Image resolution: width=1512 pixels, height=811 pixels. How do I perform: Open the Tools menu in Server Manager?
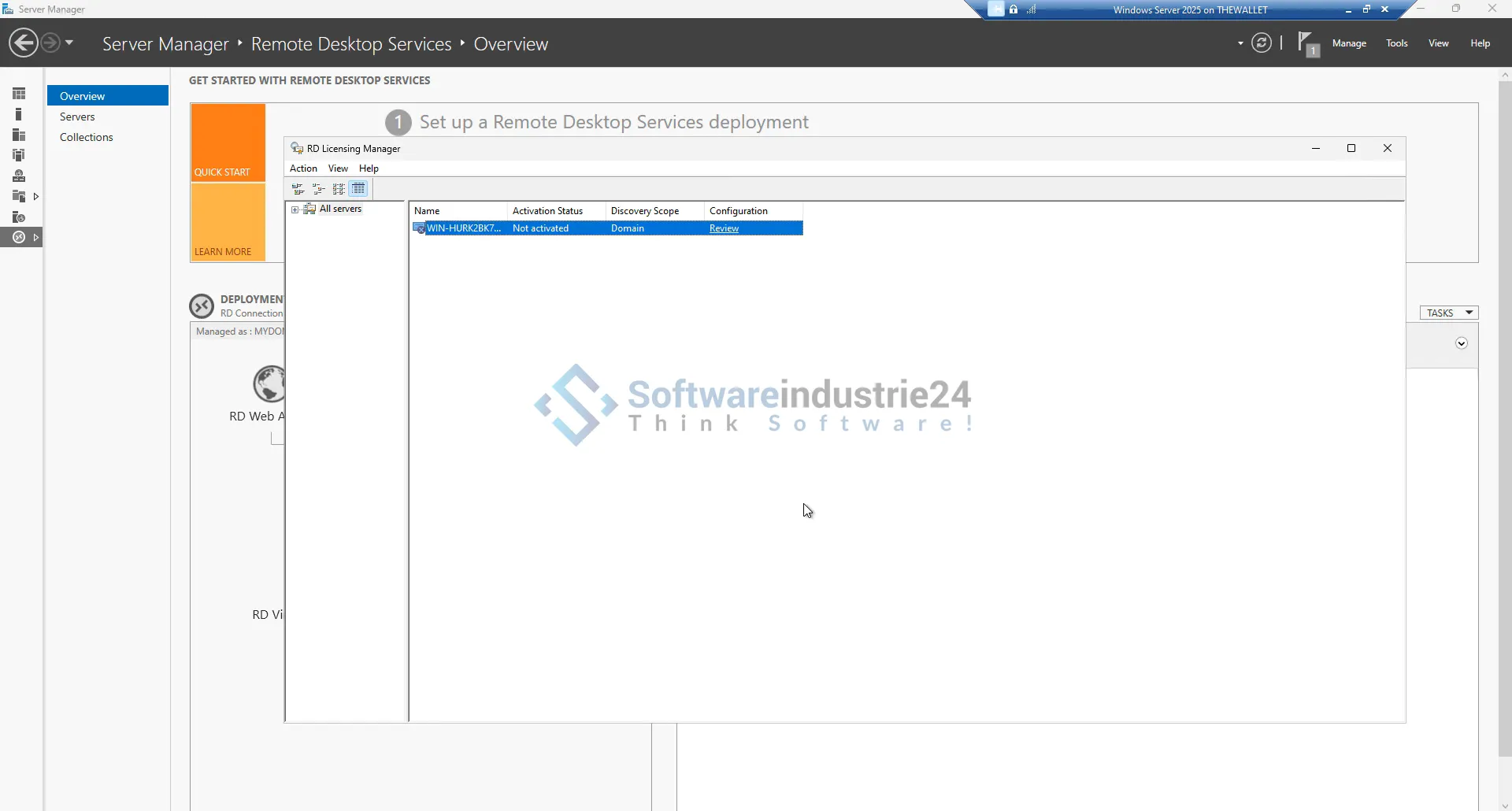[1396, 43]
